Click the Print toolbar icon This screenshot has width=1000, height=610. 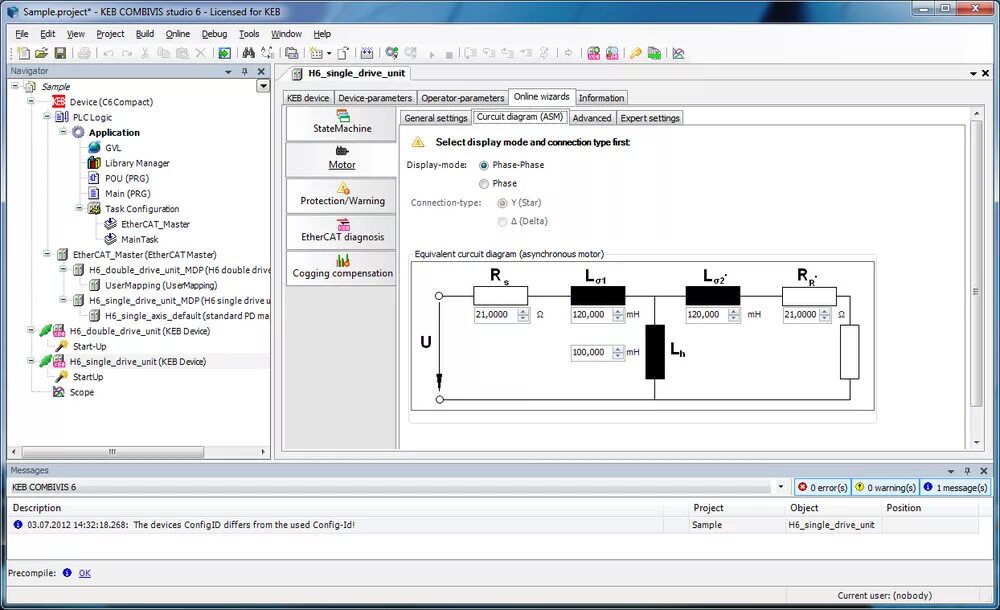click(84, 53)
